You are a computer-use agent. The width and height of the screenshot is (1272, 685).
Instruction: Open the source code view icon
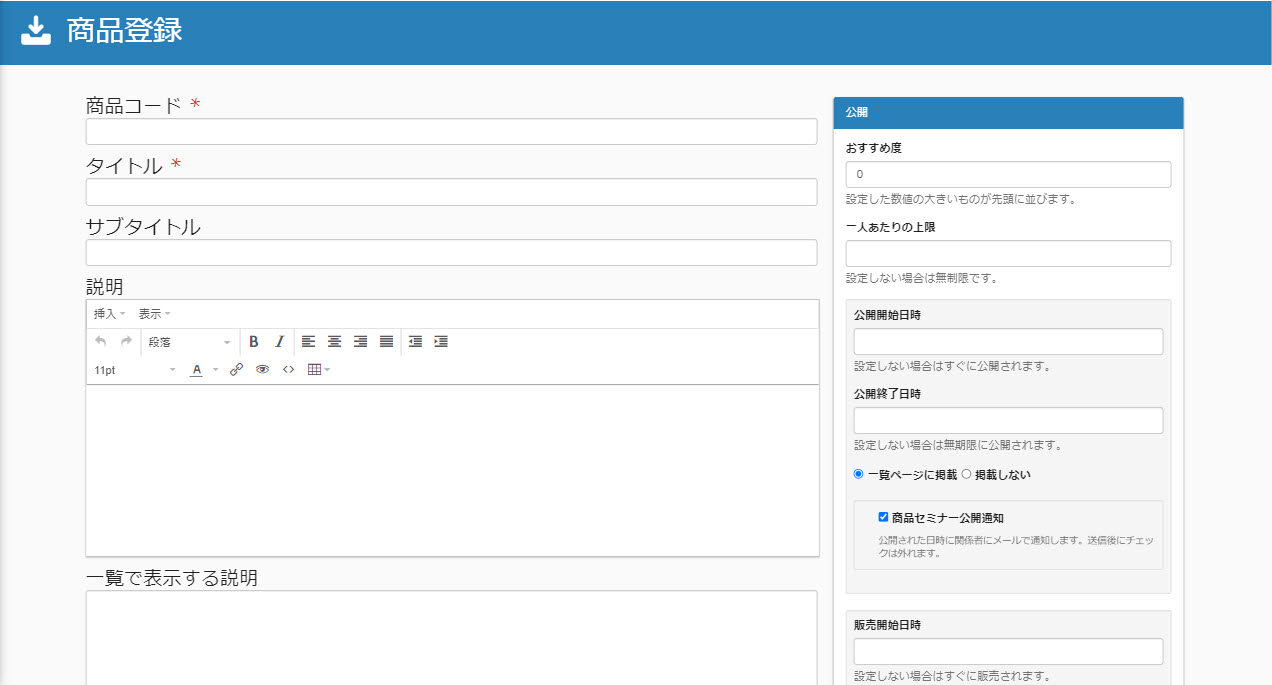coord(289,370)
